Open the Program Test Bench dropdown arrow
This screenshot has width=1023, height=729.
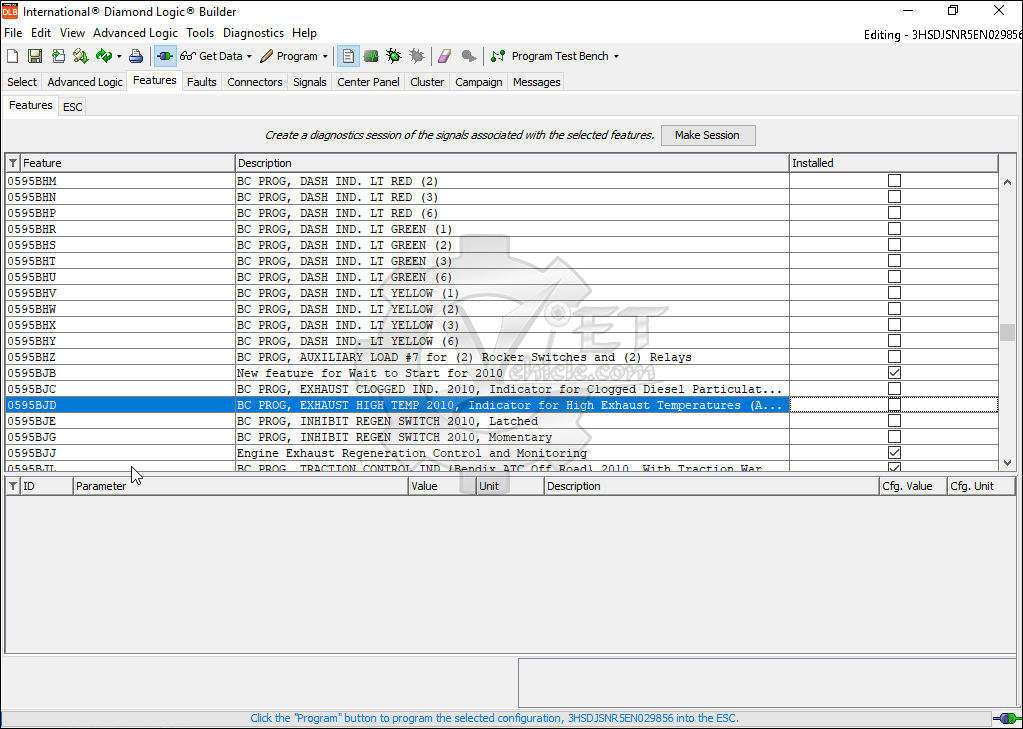(616, 57)
